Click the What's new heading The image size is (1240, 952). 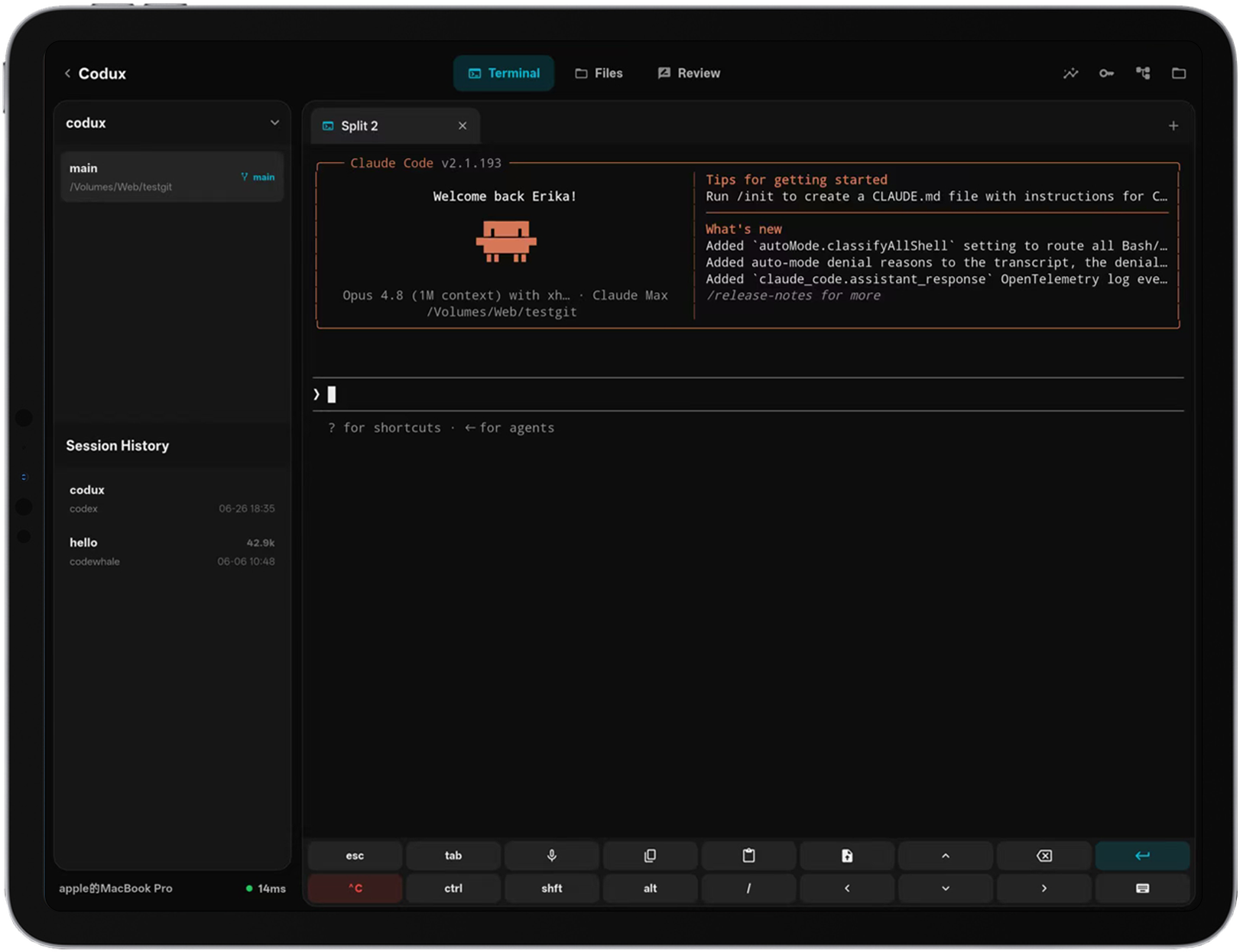pos(744,229)
